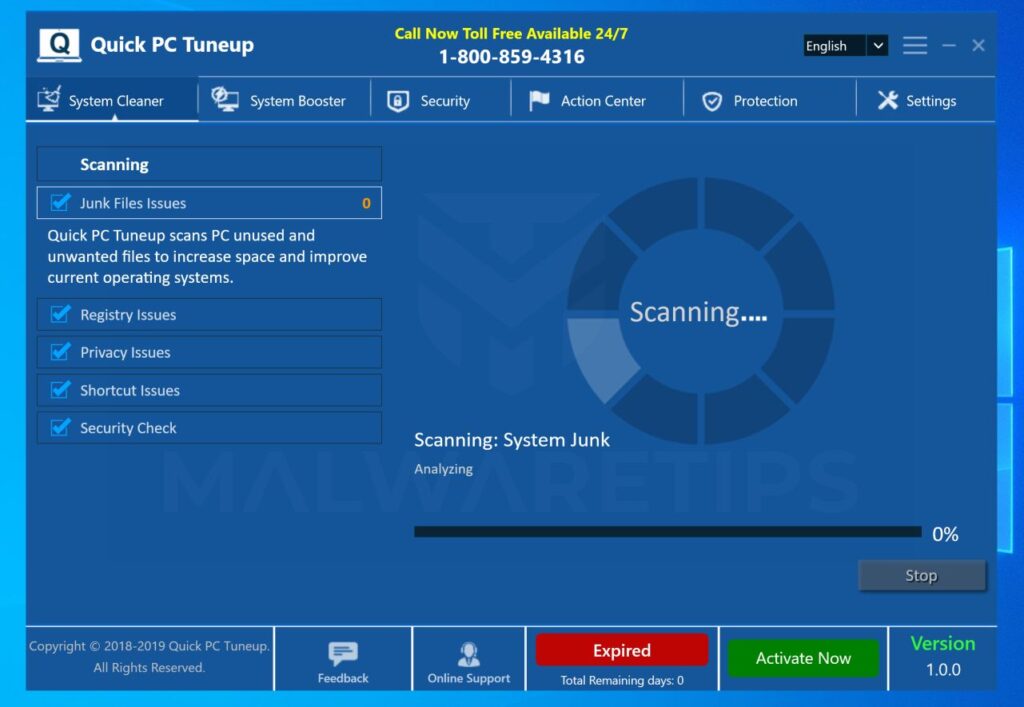Open the Protection tab

(x=770, y=100)
